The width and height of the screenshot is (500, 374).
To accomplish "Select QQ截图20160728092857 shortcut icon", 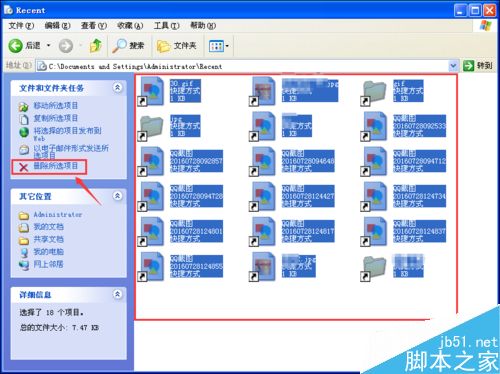I will pyautogui.click(x=152, y=161).
